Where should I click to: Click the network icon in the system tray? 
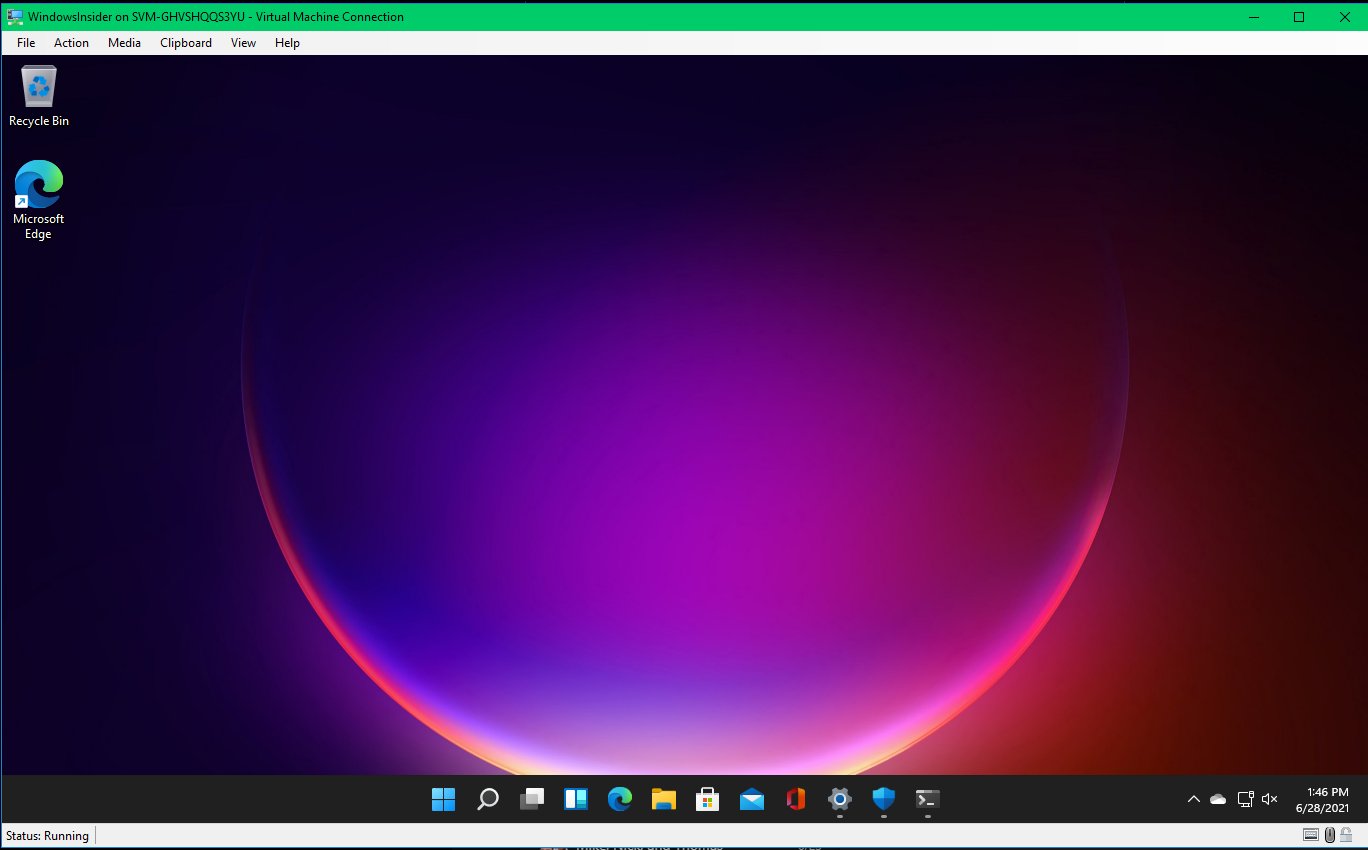pos(1245,799)
